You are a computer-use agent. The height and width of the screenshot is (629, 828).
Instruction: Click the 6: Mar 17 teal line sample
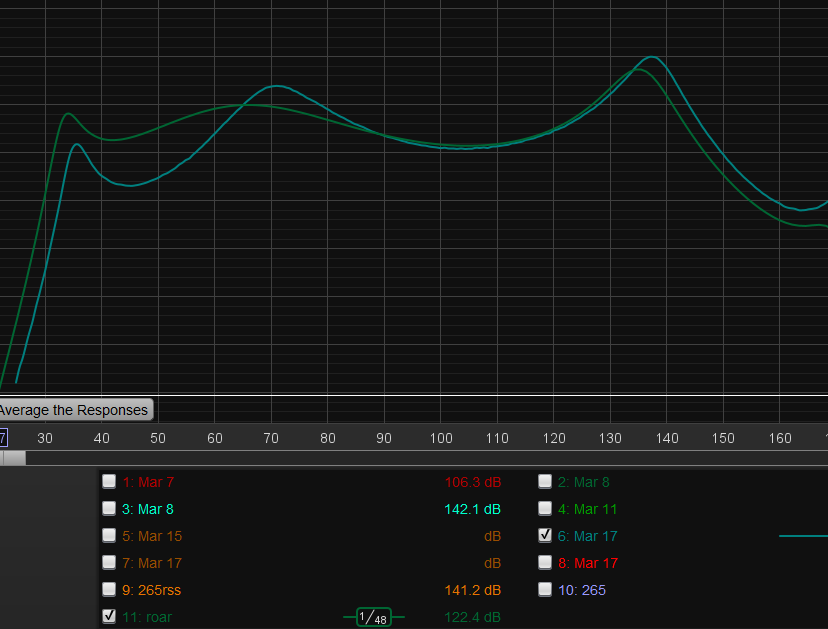803,536
